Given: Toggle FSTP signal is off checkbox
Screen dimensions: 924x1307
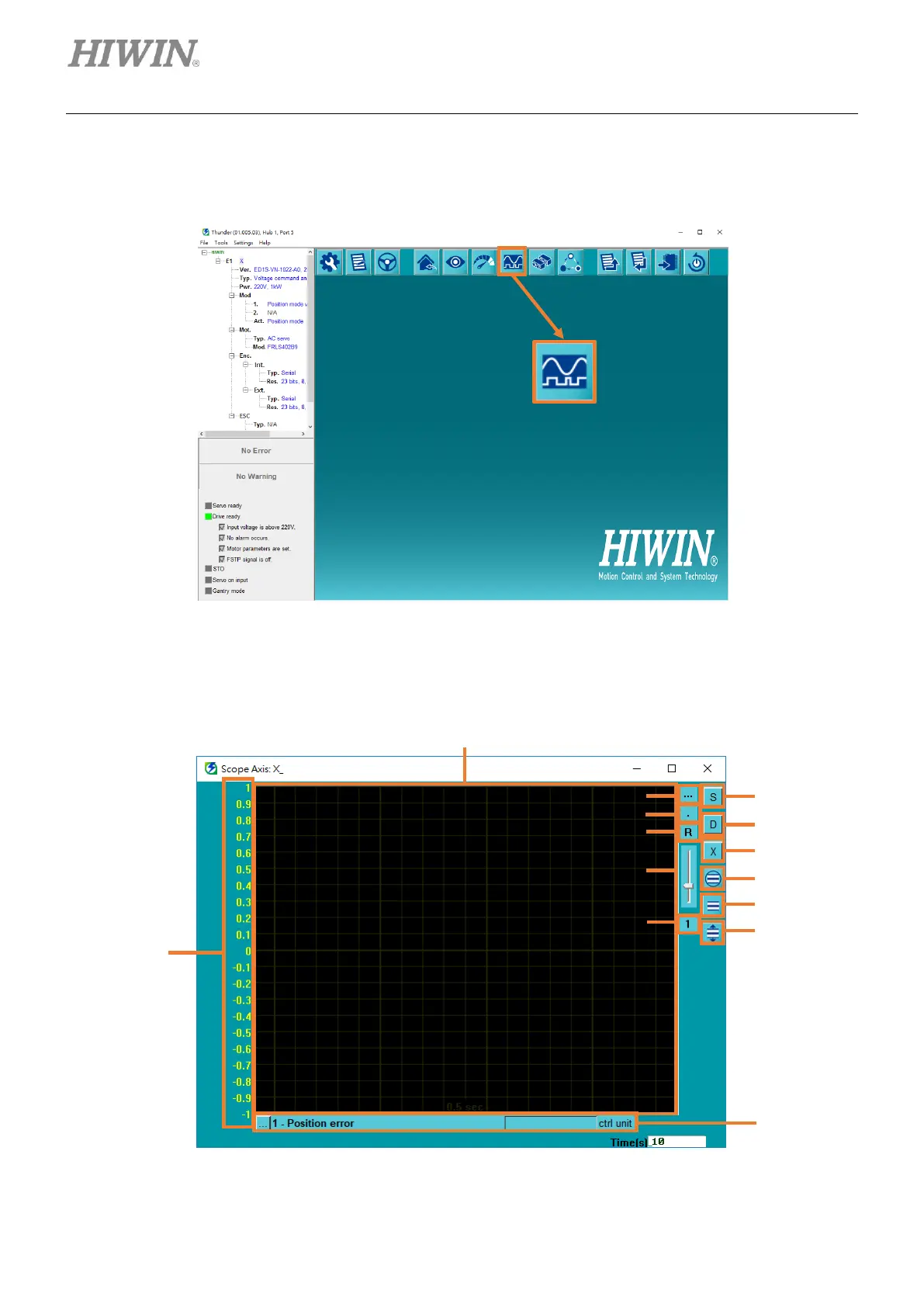Looking at the screenshot, I should (x=222, y=559).
